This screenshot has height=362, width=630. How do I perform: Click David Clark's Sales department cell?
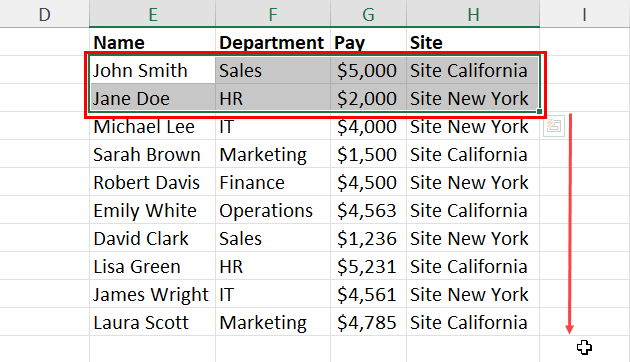click(x=273, y=238)
